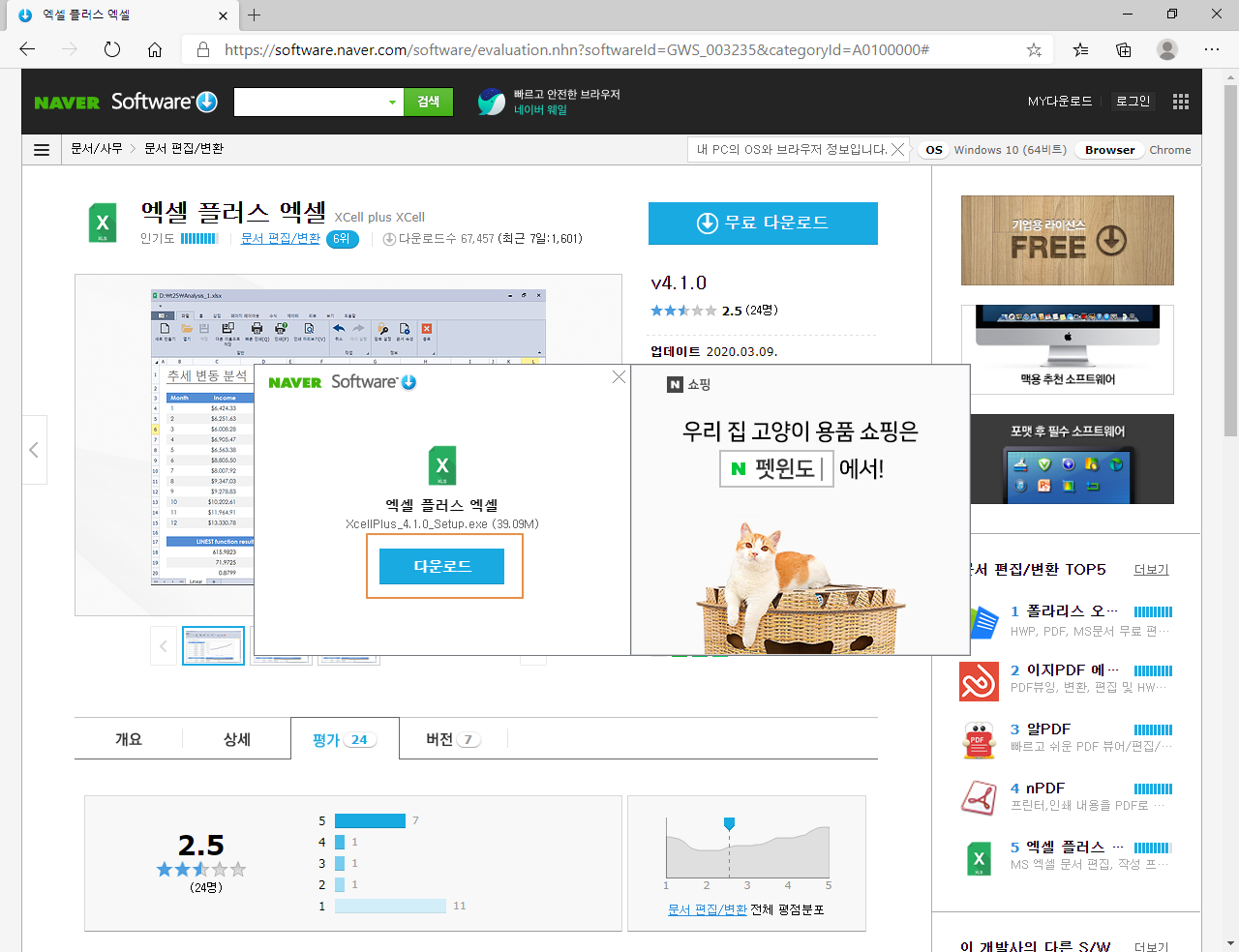1239x952 pixels.
Task: Click the 이지PDF app icon
Action: coord(980,681)
